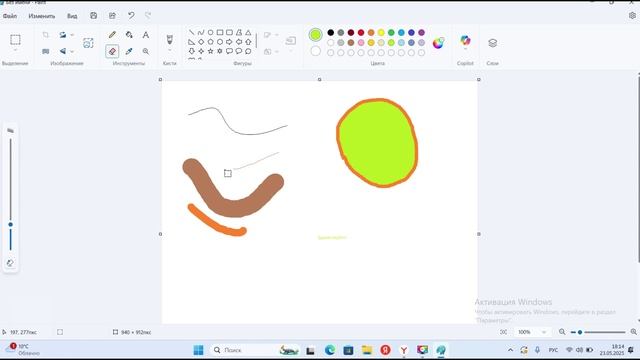Expand the Brushes dropdown arrow
The width and height of the screenshot is (640, 360).
(x=169, y=50)
